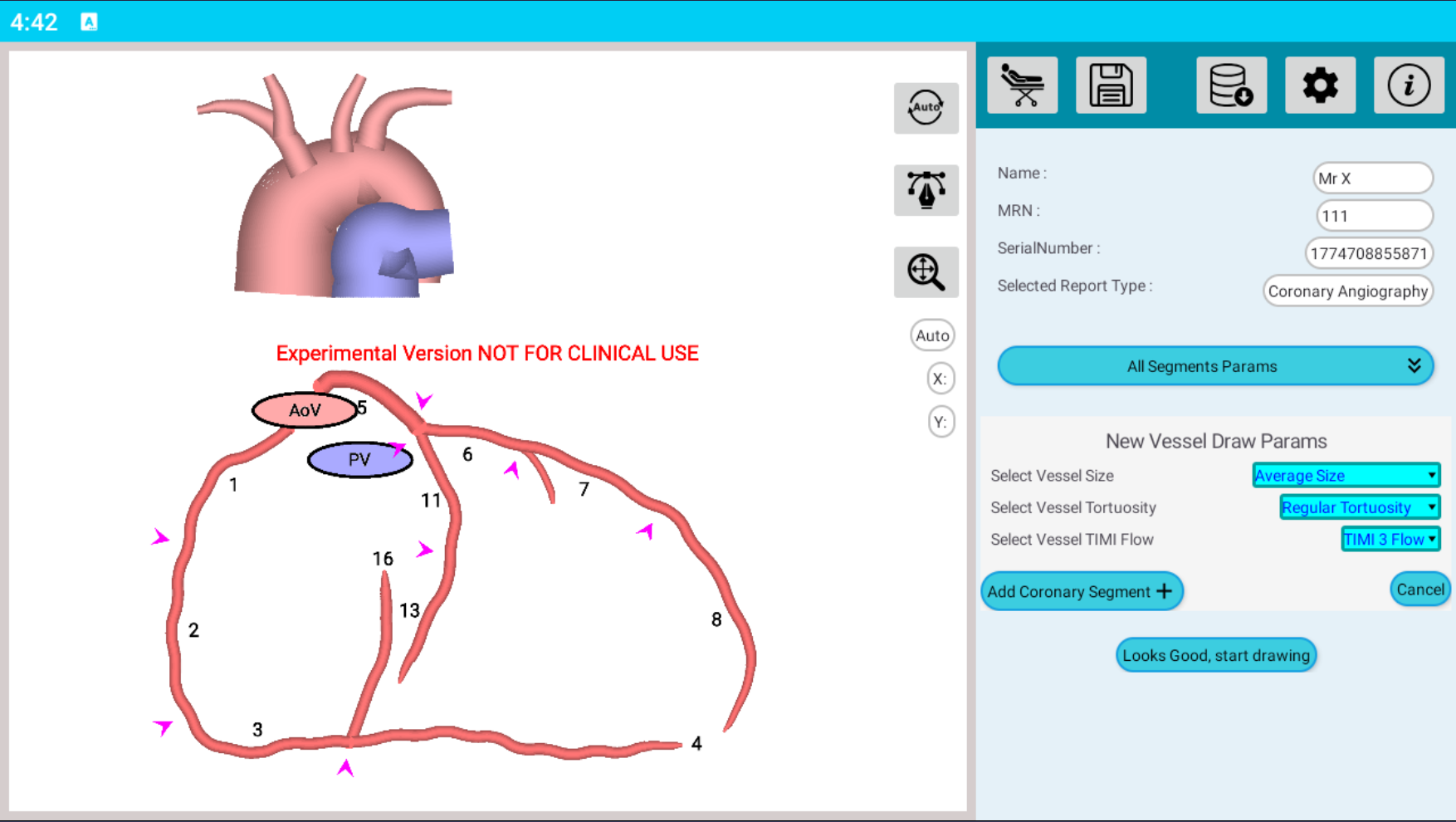Select the AoV aortic valve ellipse
Screen dimensions: 1456x822
(x=304, y=410)
